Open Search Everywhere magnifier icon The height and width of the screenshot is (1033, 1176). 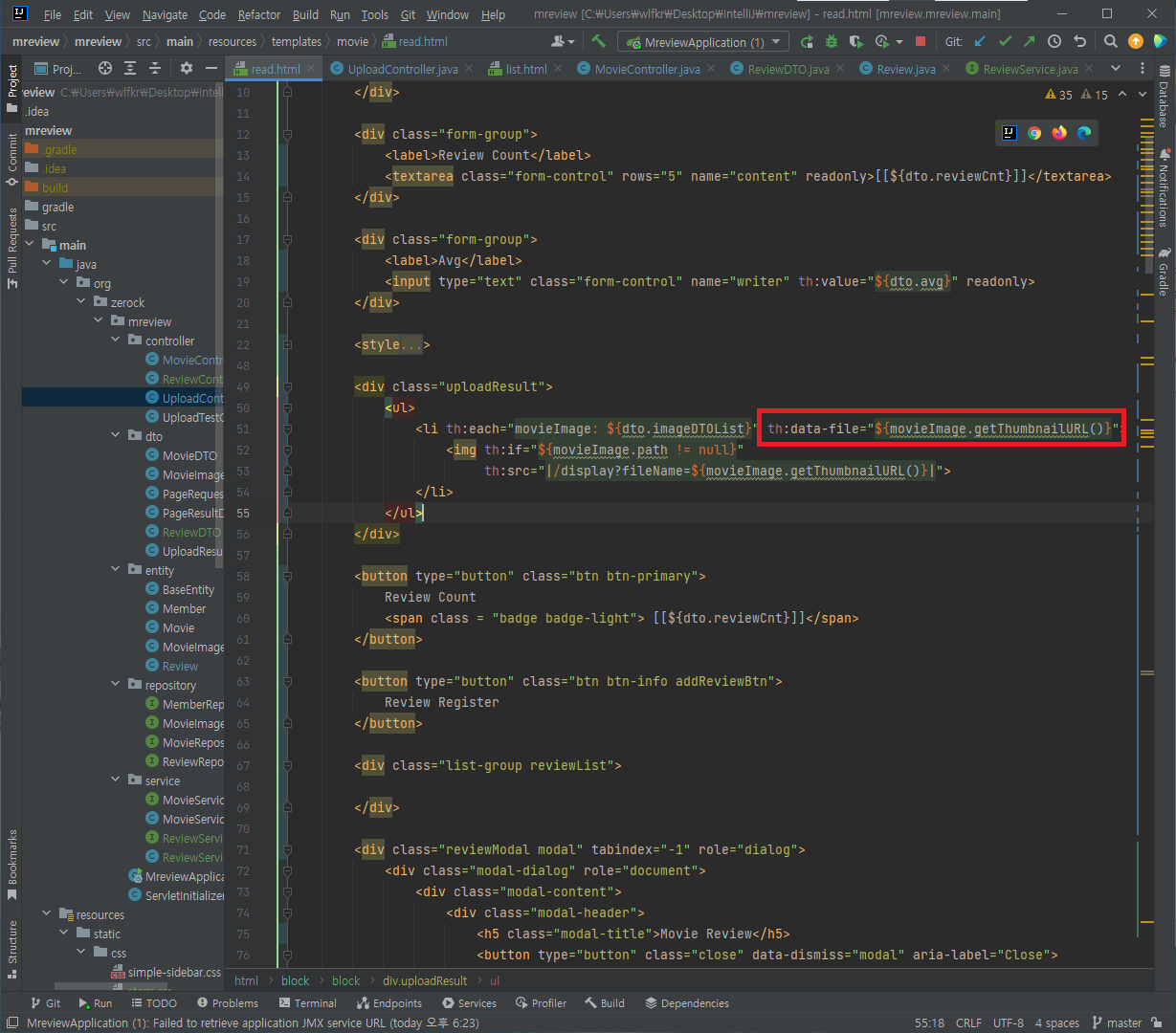click(x=1111, y=42)
